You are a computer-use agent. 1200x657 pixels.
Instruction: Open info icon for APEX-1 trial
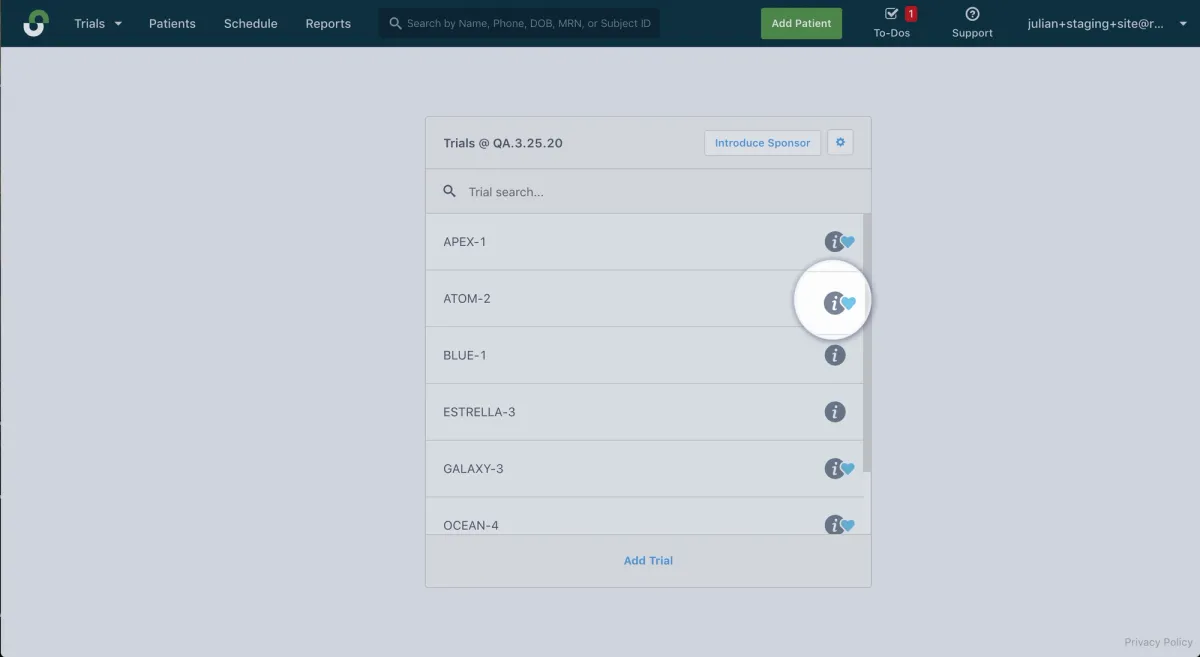coord(832,242)
